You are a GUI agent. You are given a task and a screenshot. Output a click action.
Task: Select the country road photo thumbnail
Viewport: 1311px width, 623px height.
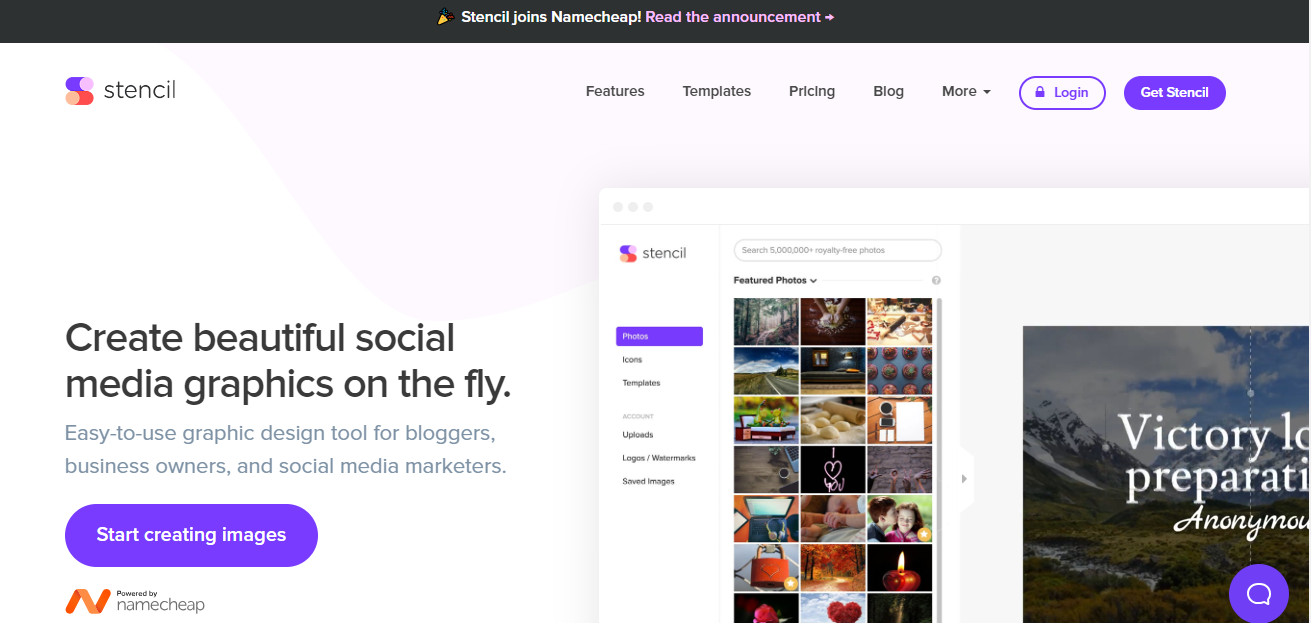coord(766,370)
